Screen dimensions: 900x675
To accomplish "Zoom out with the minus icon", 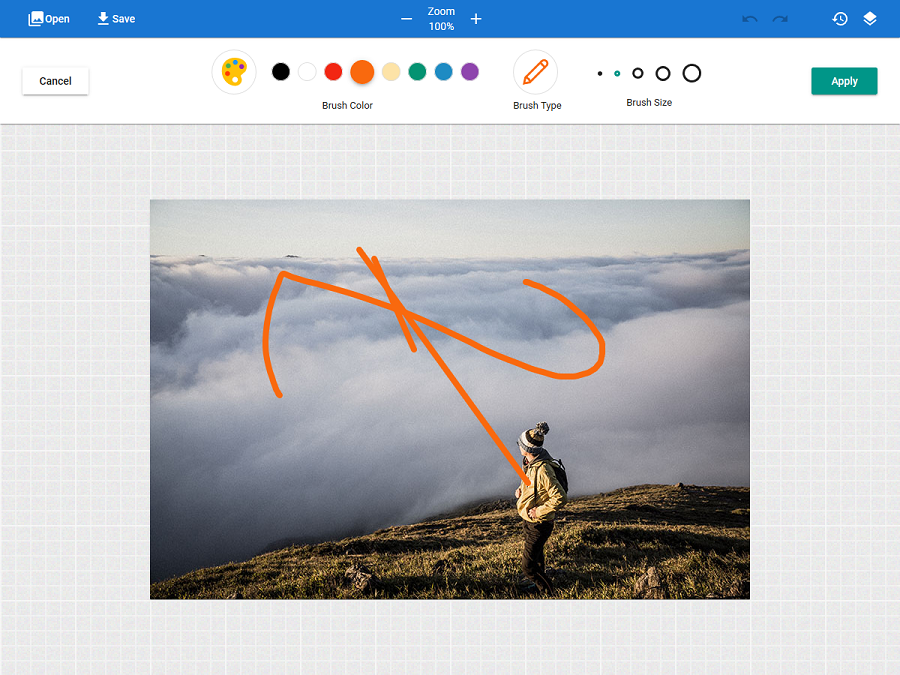I will click(406, 19).
